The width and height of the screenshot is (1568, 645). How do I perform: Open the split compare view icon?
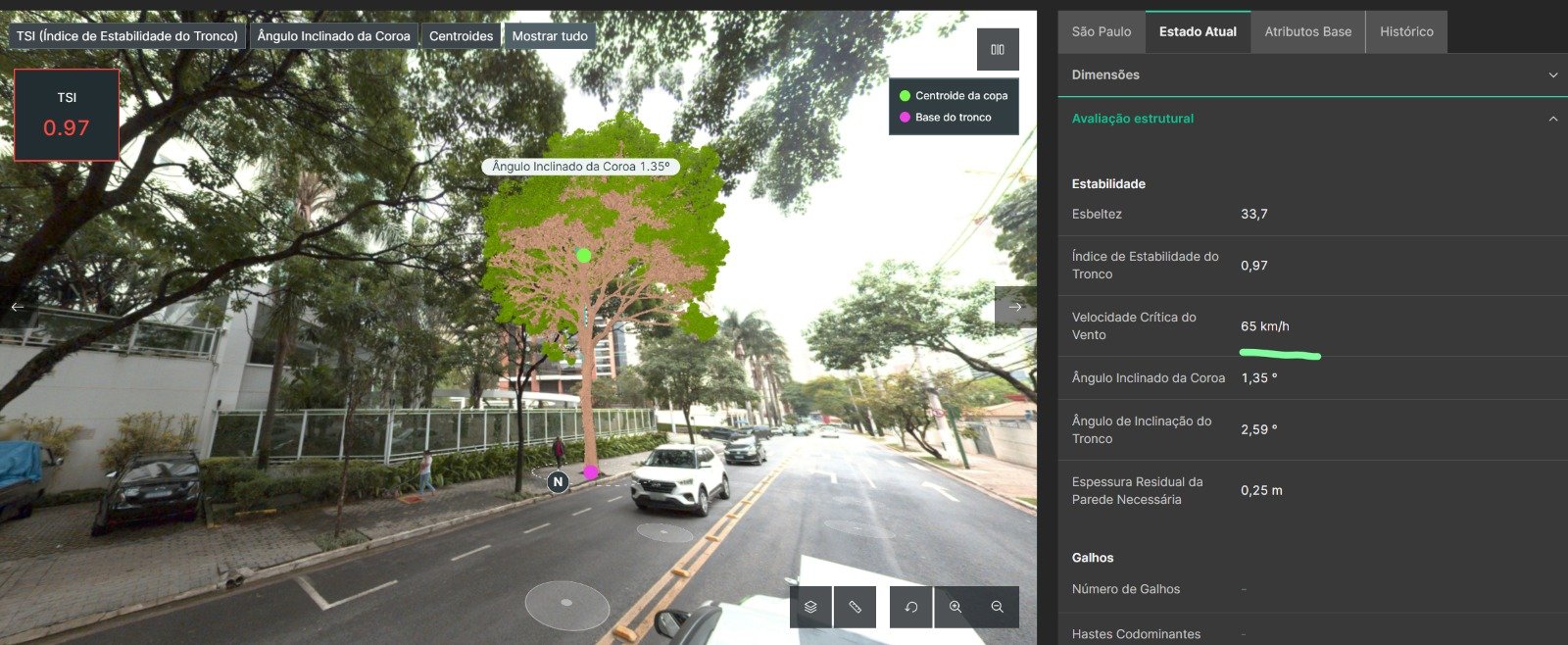coord(998,49)
